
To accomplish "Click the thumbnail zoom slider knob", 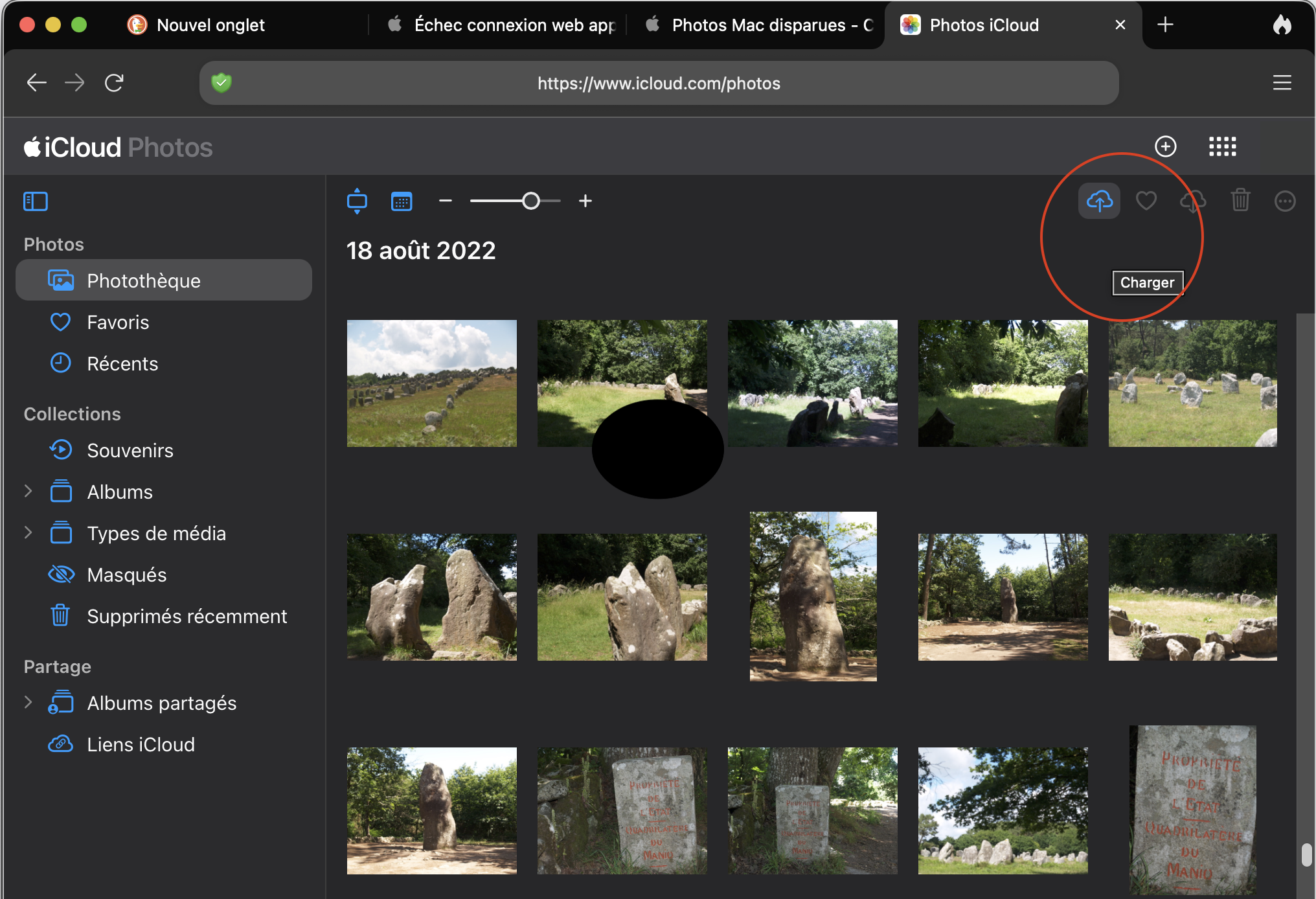I will click(531, 201).
